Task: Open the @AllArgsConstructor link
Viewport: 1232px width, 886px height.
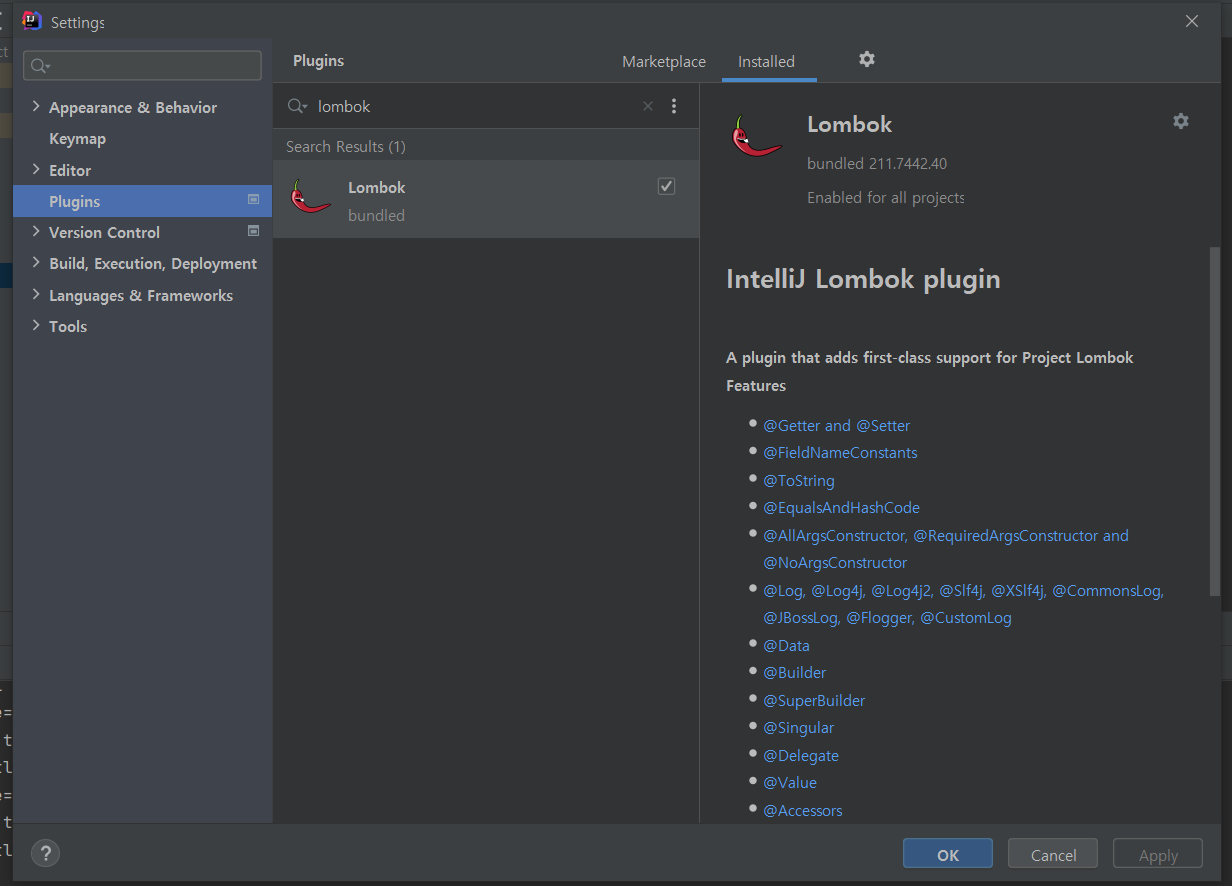Action: (834, 535)
